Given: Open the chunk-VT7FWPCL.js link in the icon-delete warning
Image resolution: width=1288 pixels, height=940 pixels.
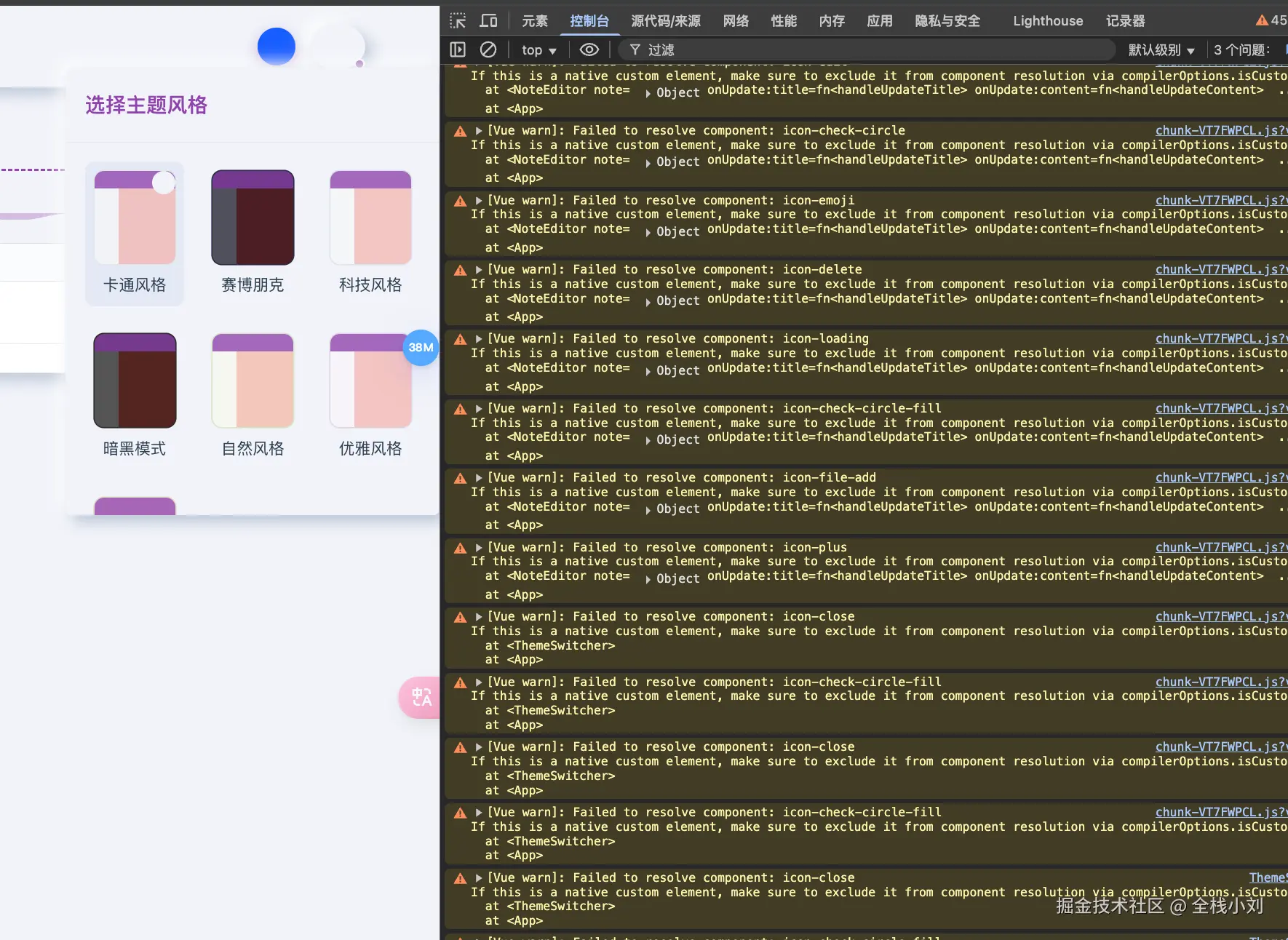Looking at the screenshot, I should (x=1222, y=269).
